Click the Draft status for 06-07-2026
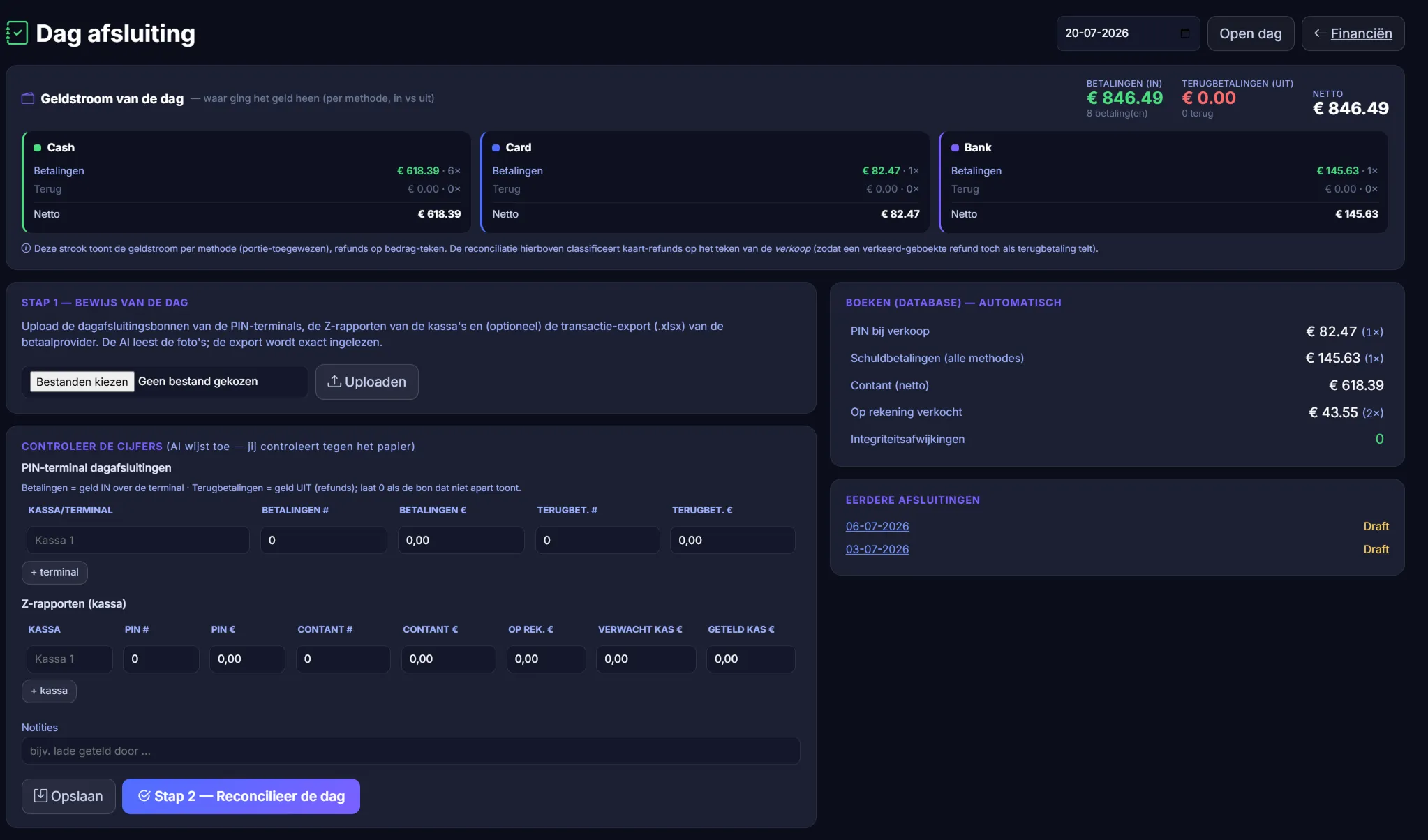The width and height of the screenshot is (1428, 840). [1376, 526]
